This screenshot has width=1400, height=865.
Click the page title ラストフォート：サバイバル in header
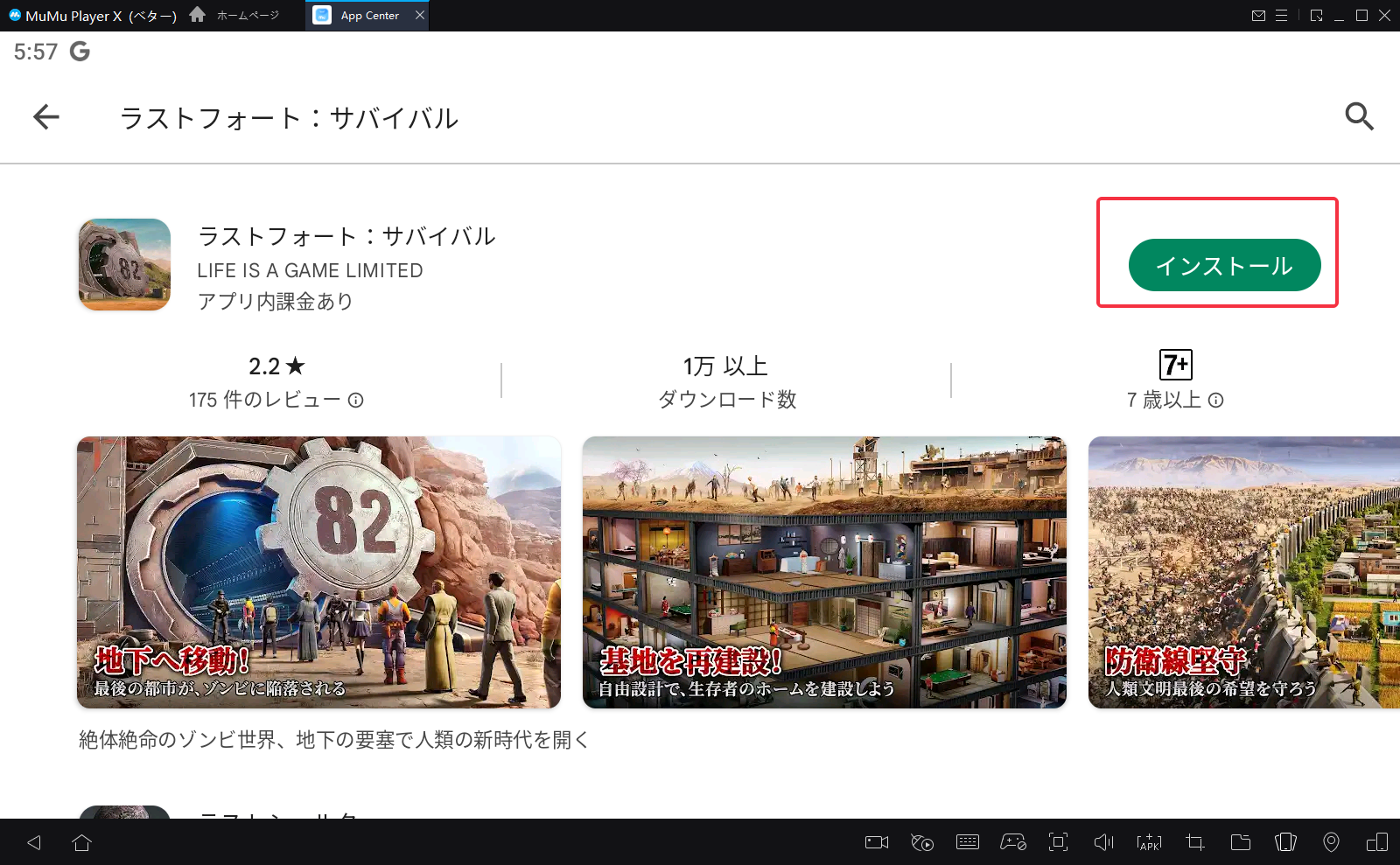pyautogui.click(x=289, y=118)
